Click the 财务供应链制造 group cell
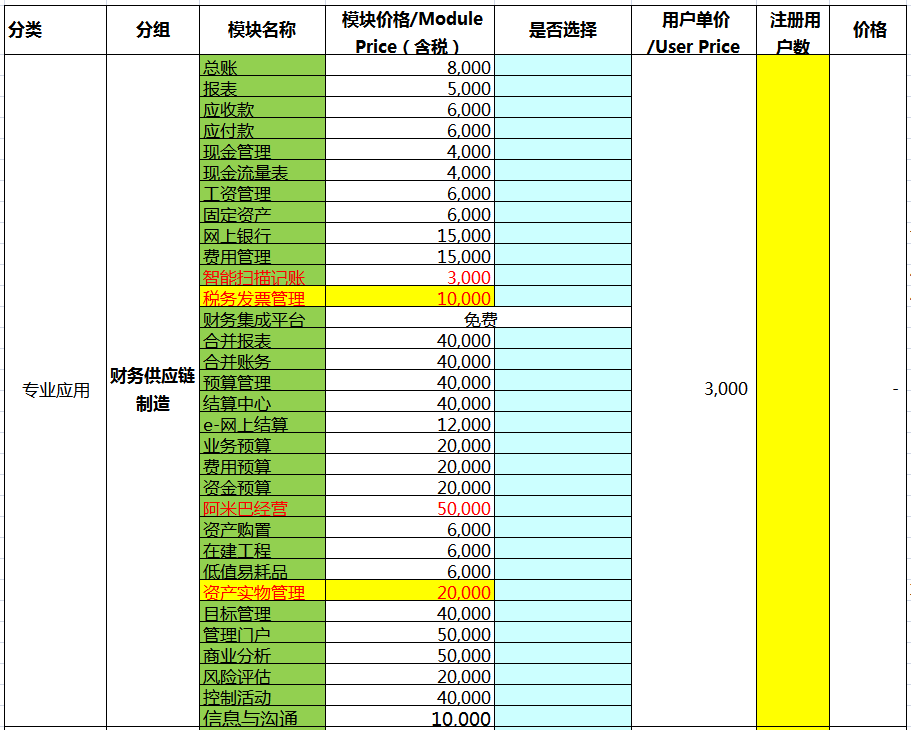This screenshot has height=730, width=911. [153, 389]
